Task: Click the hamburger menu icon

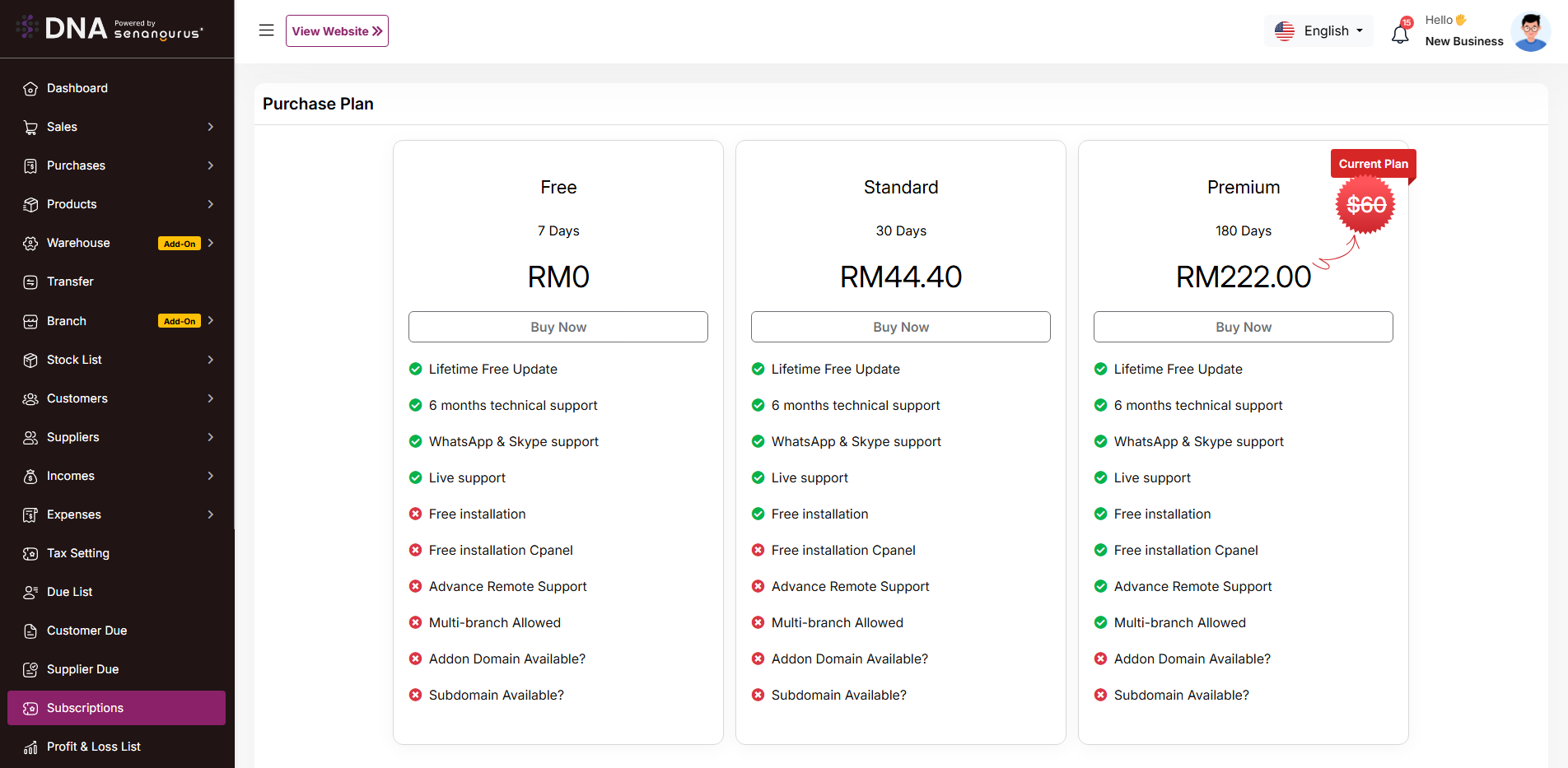Action: [x=266, y=30]
